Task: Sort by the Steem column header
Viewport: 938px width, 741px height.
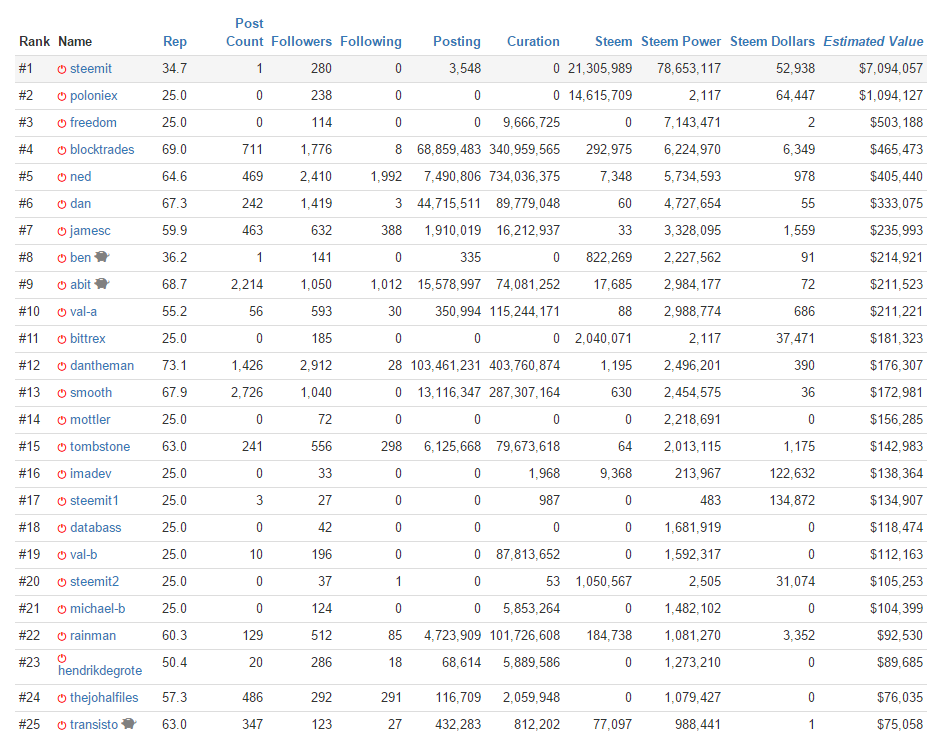Action: [x=614, y=41]
